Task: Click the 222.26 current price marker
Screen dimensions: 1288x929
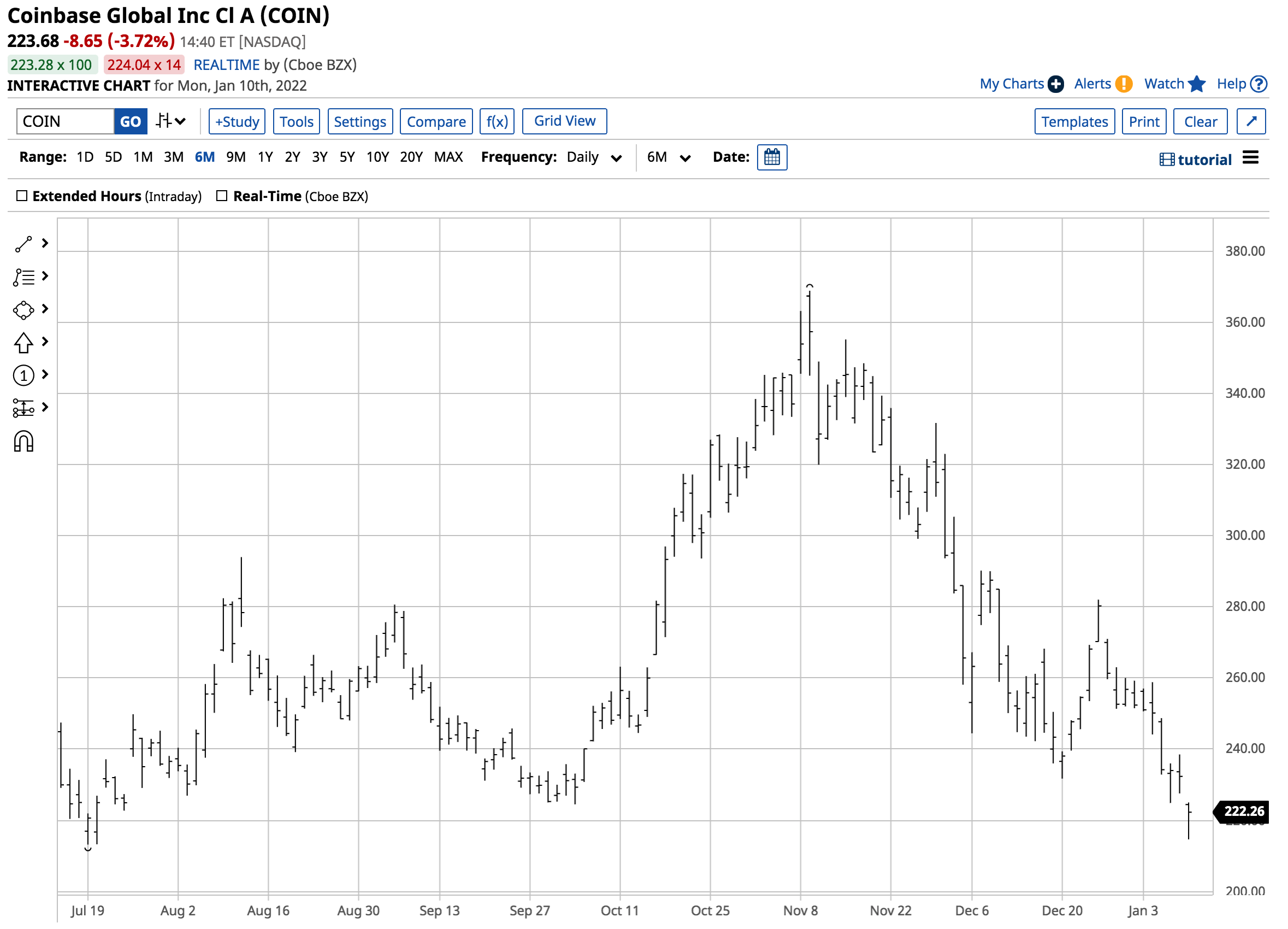Action: click(1242, 812)
